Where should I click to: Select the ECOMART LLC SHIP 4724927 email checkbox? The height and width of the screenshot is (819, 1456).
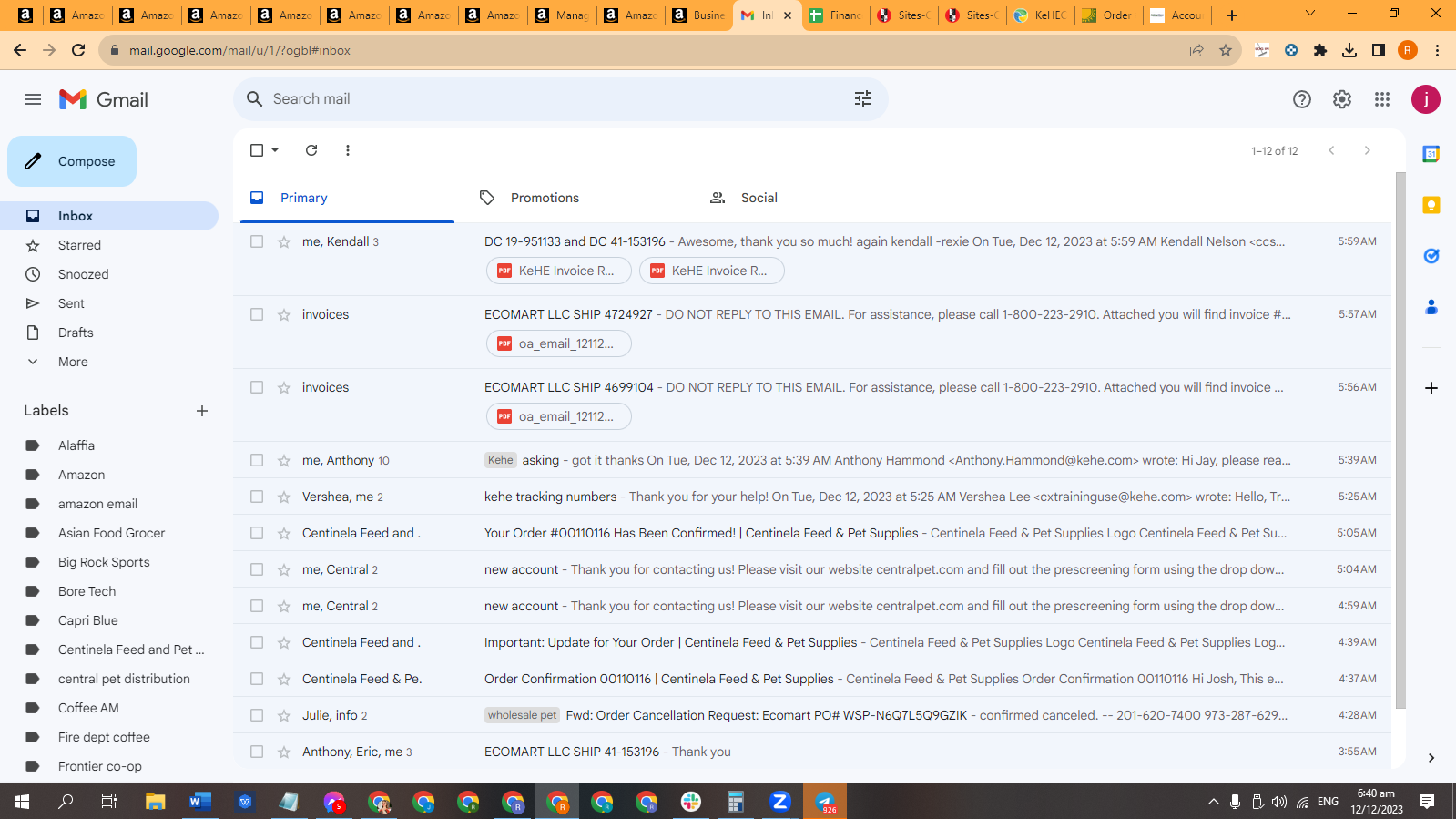click(257, 314)
